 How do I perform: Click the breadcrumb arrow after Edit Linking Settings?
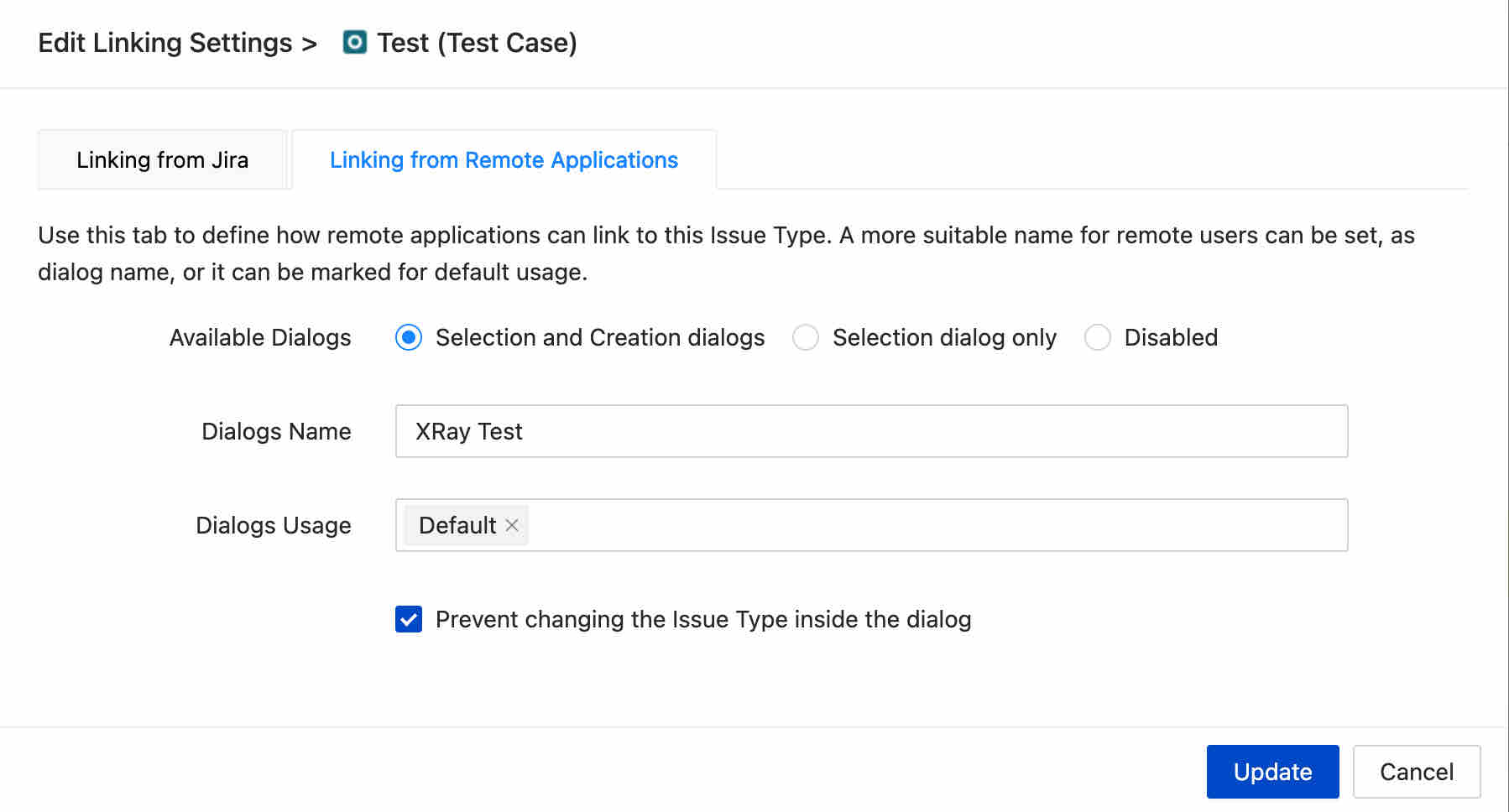[x=310, y=43]
